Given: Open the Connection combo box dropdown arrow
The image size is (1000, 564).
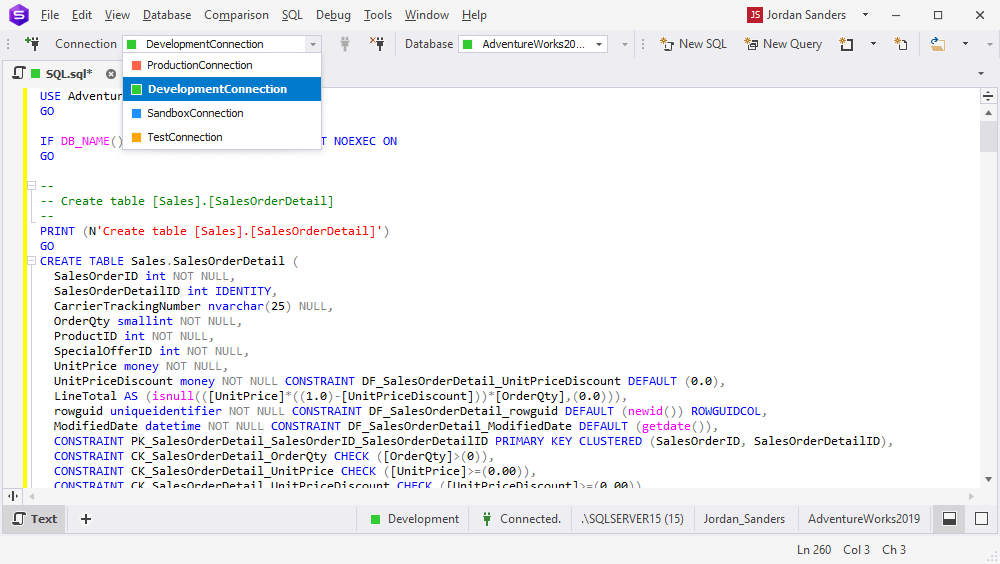Looking at the screenshot, I should [312, 44].
